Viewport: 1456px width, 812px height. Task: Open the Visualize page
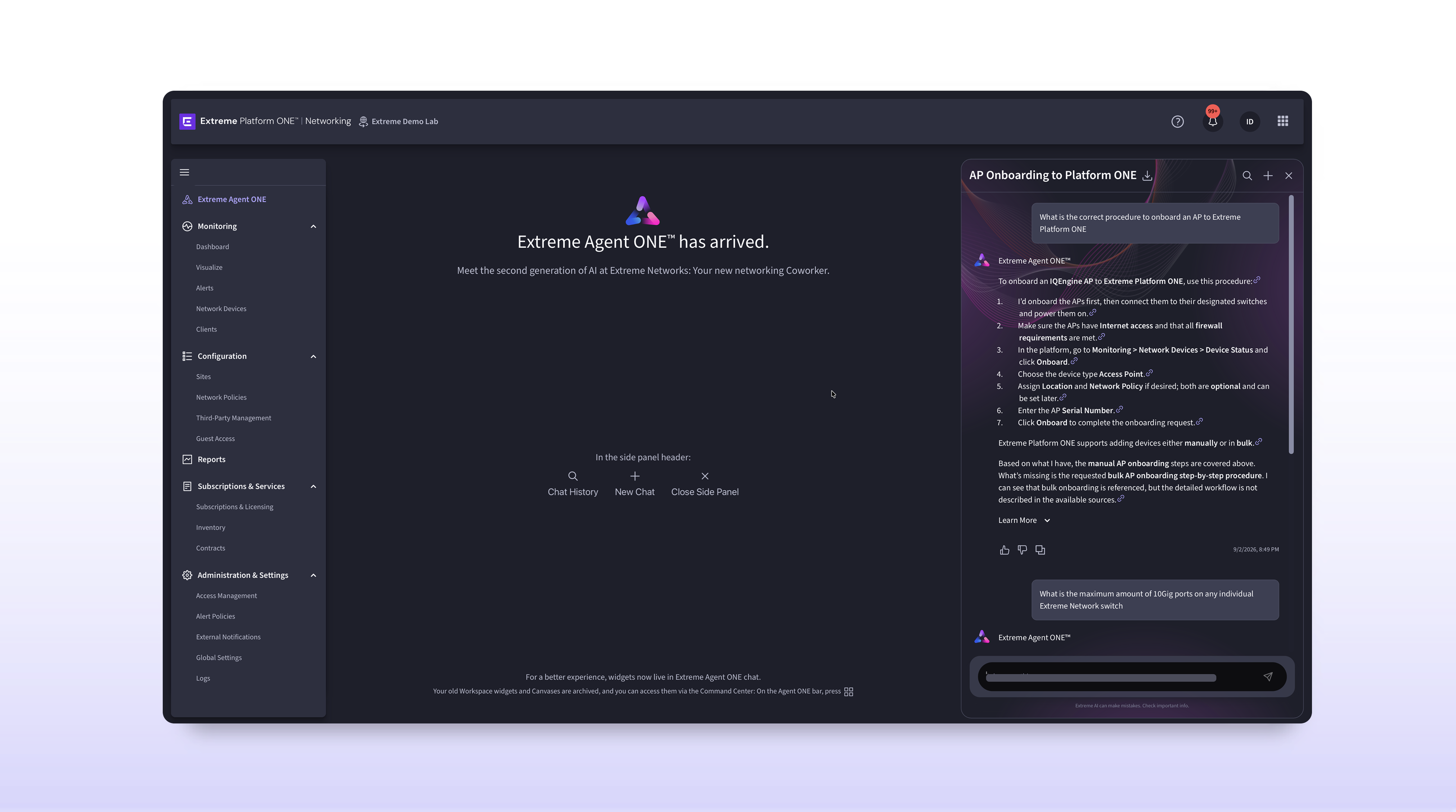click(x=209, y=267)
